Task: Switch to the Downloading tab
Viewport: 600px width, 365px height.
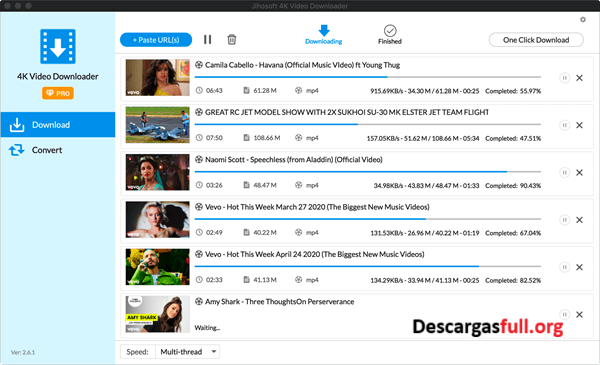Action: point(323,35)
